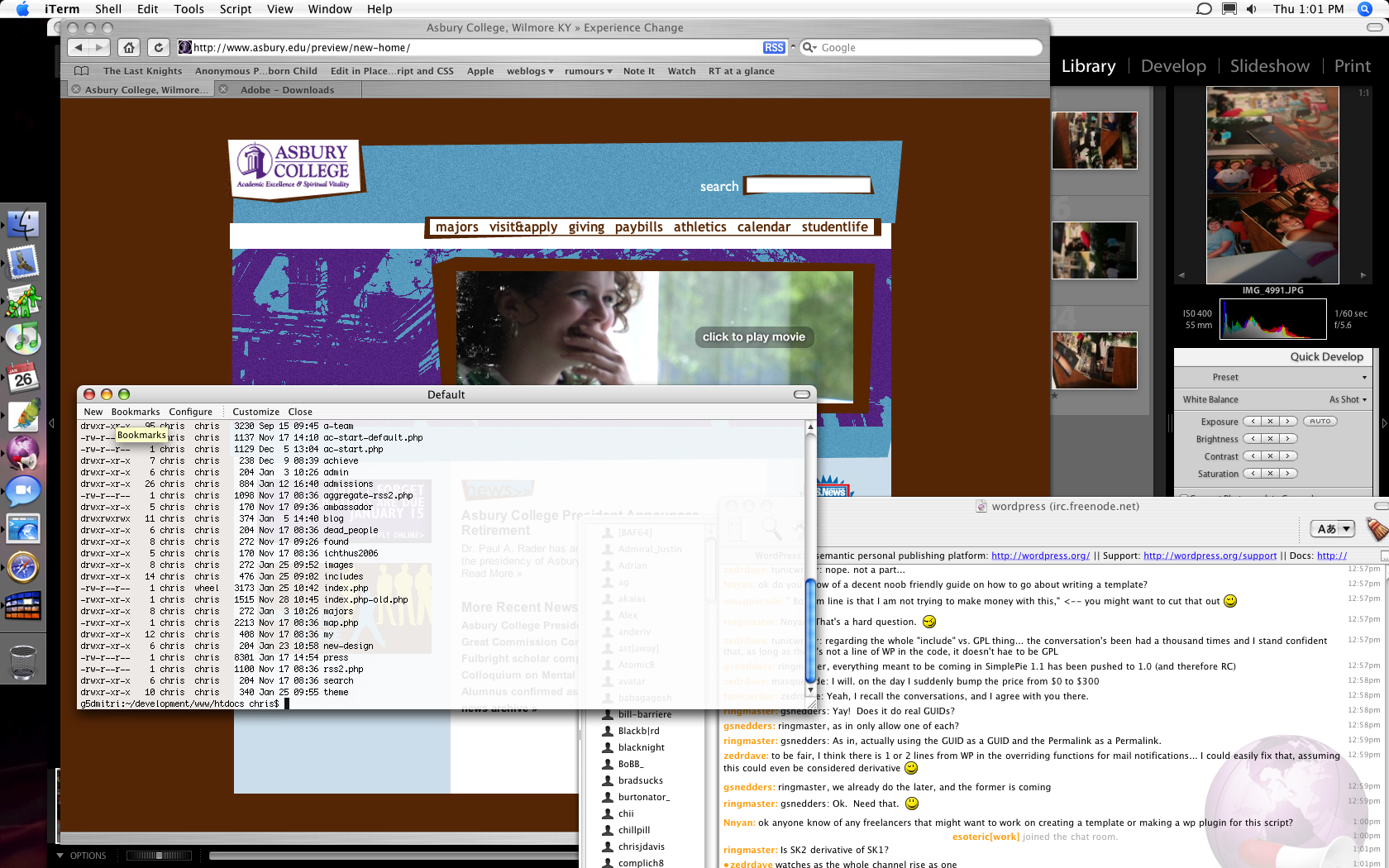
Task: Click the athletics navigation link
Action: pyautogui.click(x=699, y=227)
